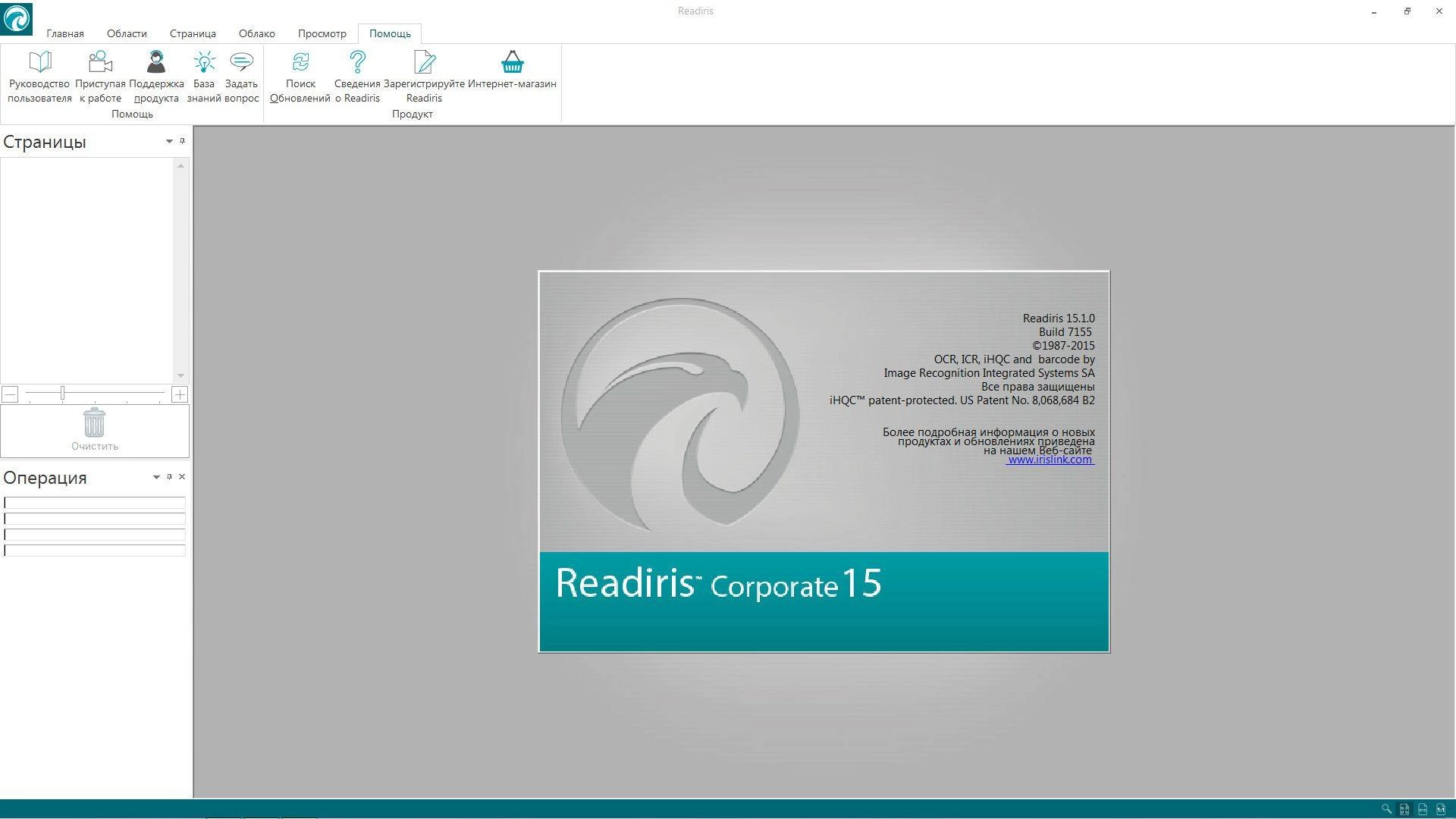Open the Руководство пользователя user guide
This screenshot has height=819, width=1456.
point(39,77)
